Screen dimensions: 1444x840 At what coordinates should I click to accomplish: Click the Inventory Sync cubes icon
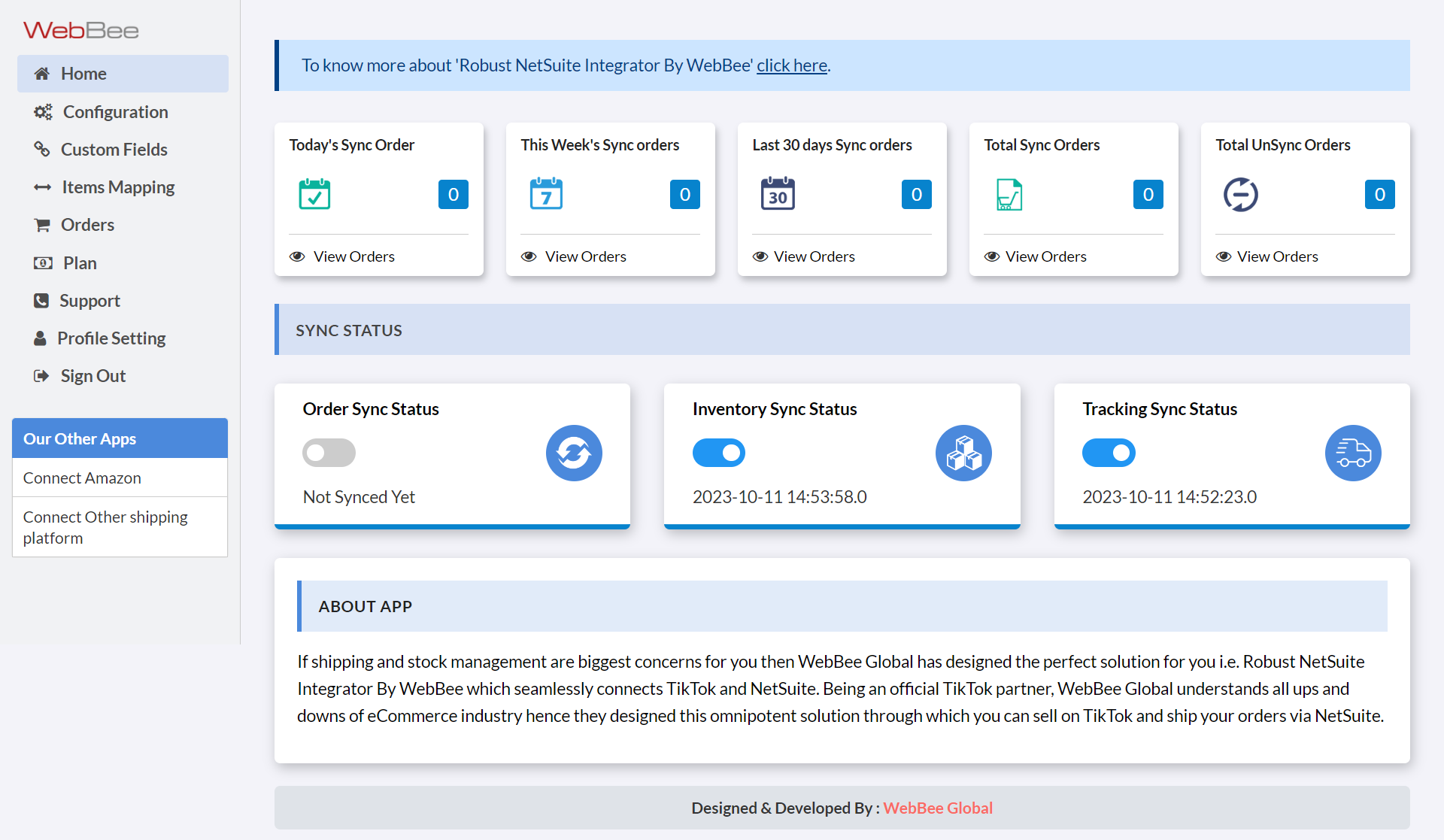point(963,453)
